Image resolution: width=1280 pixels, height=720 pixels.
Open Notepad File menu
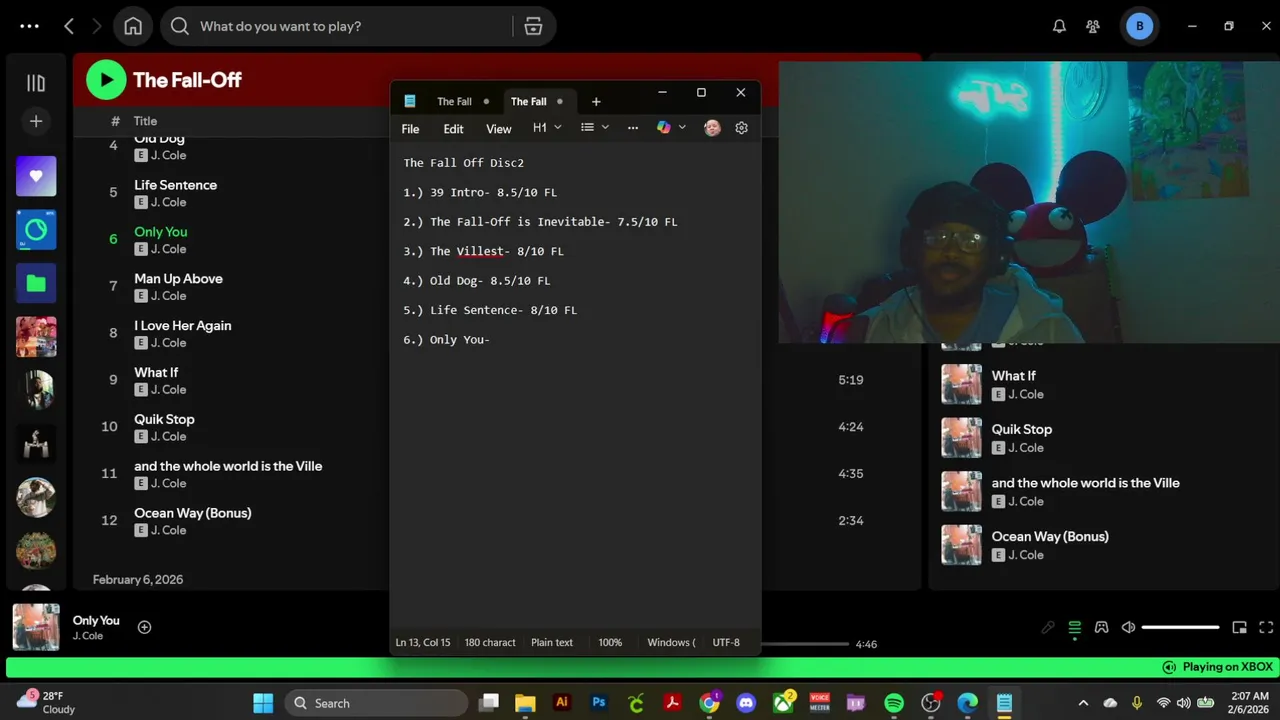(x=410, y=128)
